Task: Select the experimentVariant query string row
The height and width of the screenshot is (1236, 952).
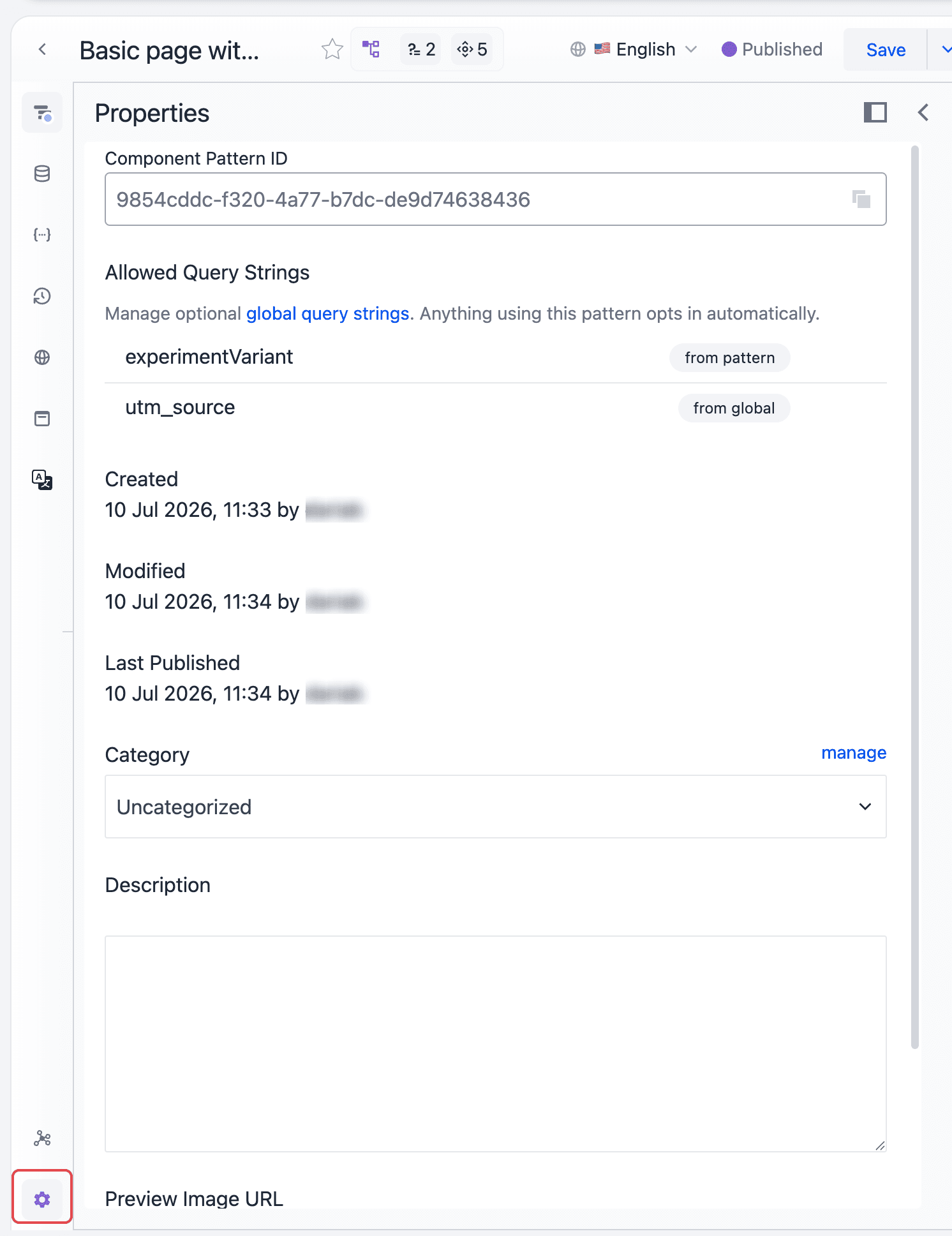Action: click(495, 357)
